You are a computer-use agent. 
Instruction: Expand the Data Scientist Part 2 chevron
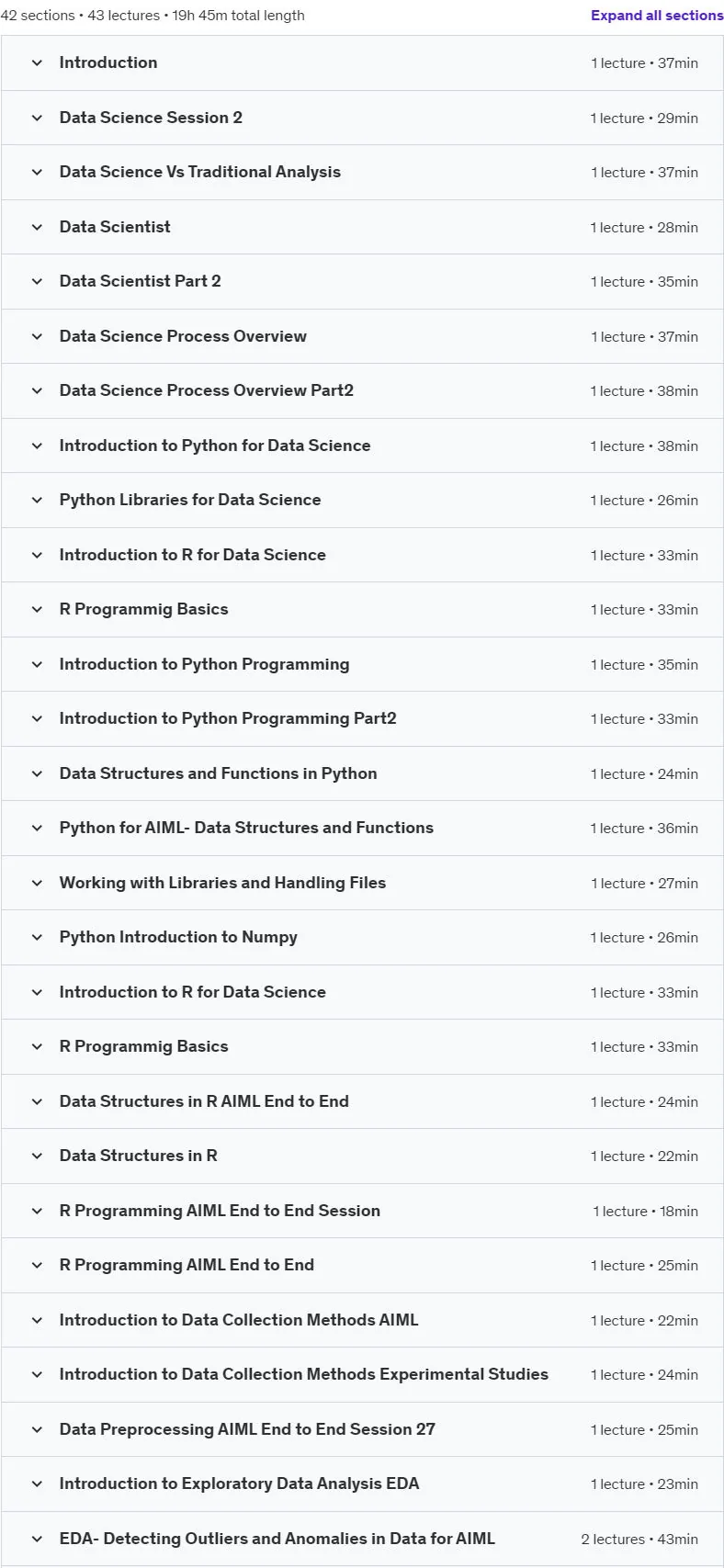37,281
